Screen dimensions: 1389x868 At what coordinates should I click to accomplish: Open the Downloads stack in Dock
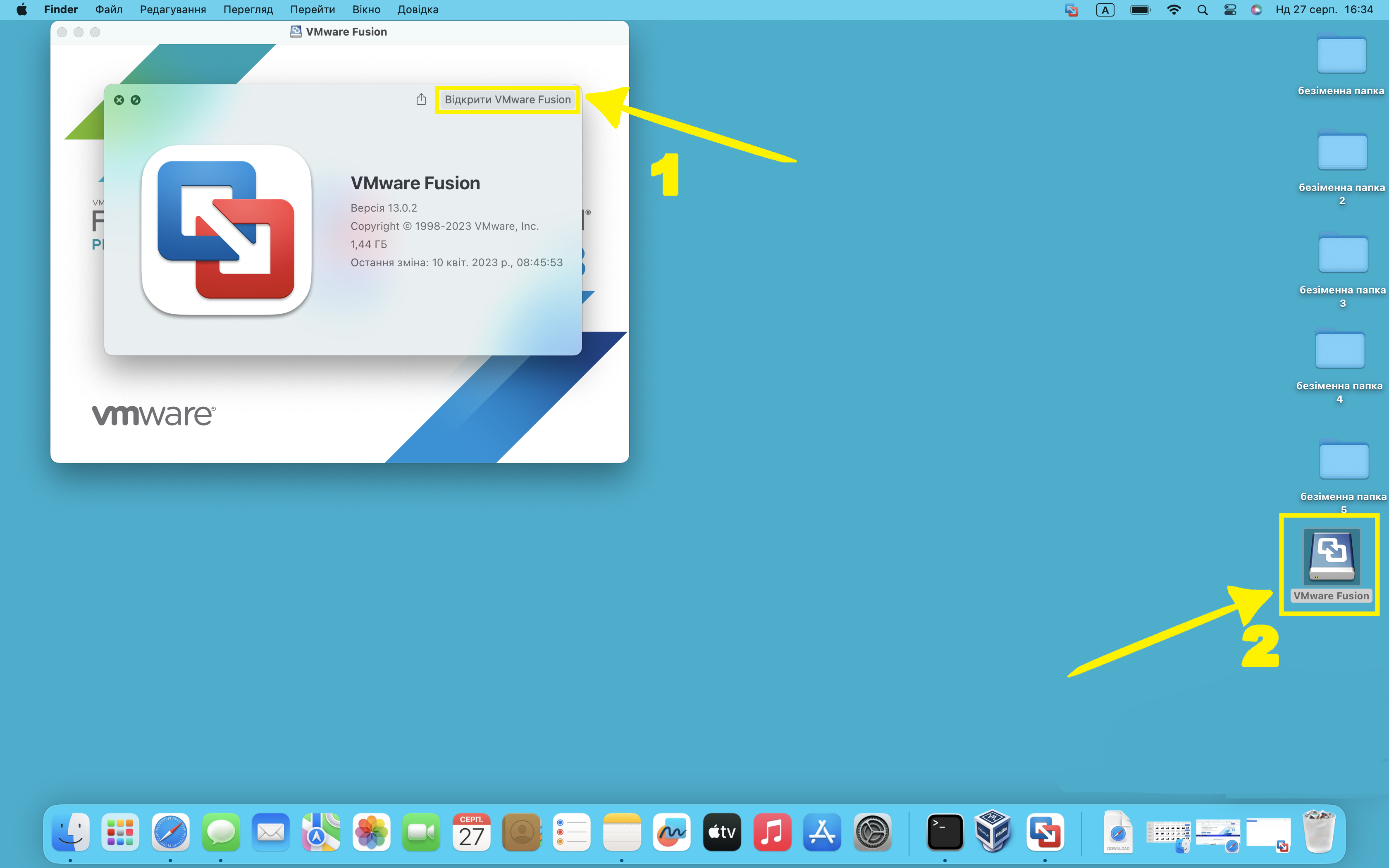coord(1117,832)
